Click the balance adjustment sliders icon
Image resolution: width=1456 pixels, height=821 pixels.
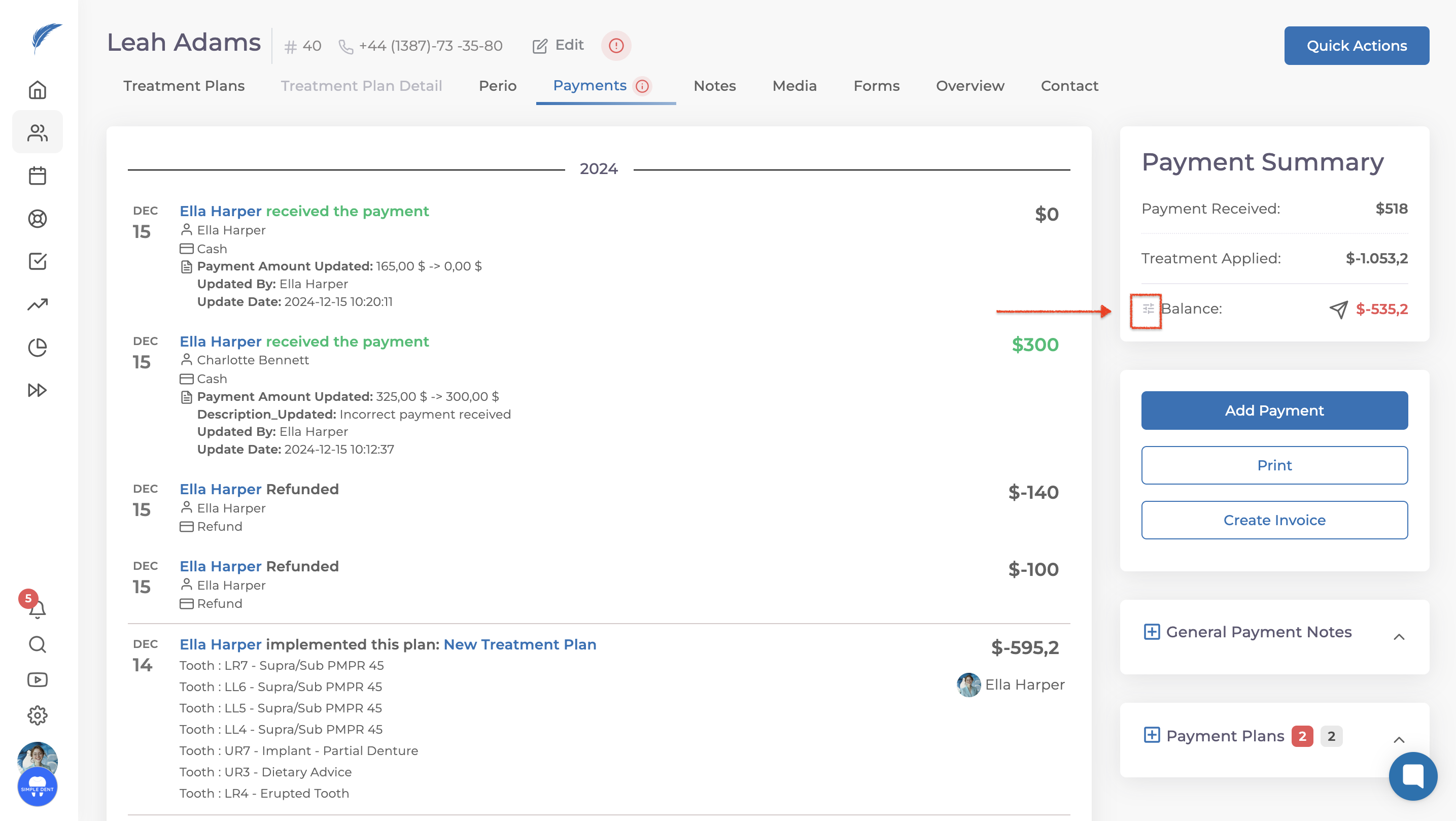pyautogui.click(x=1148, y=309)
